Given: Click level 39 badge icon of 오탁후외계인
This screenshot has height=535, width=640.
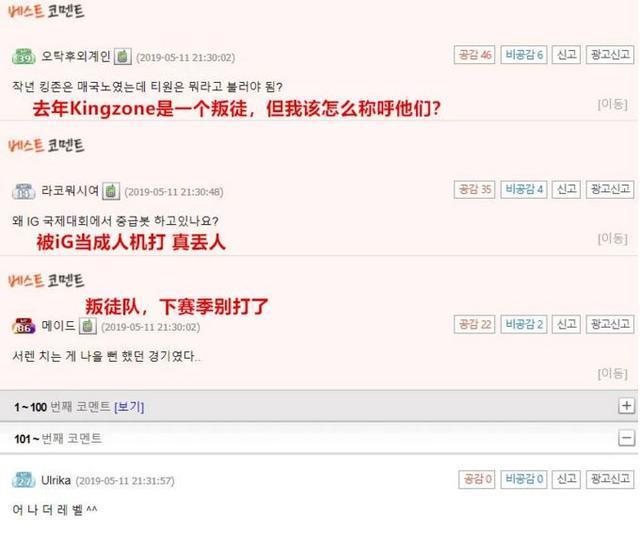Looking at the screenshot, I should (x=24, y=57).
